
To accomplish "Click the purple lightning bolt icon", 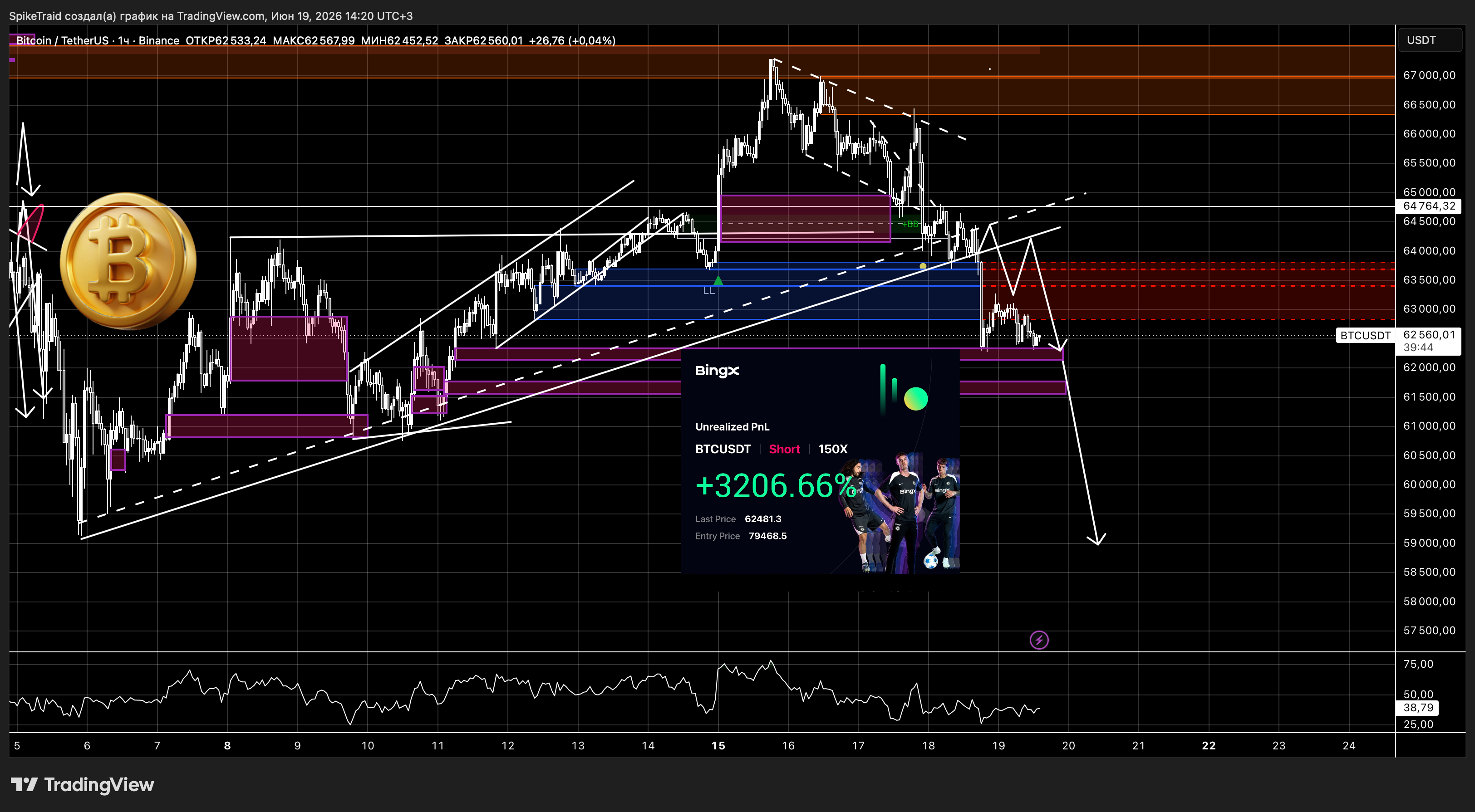I will click(1039, 640).
